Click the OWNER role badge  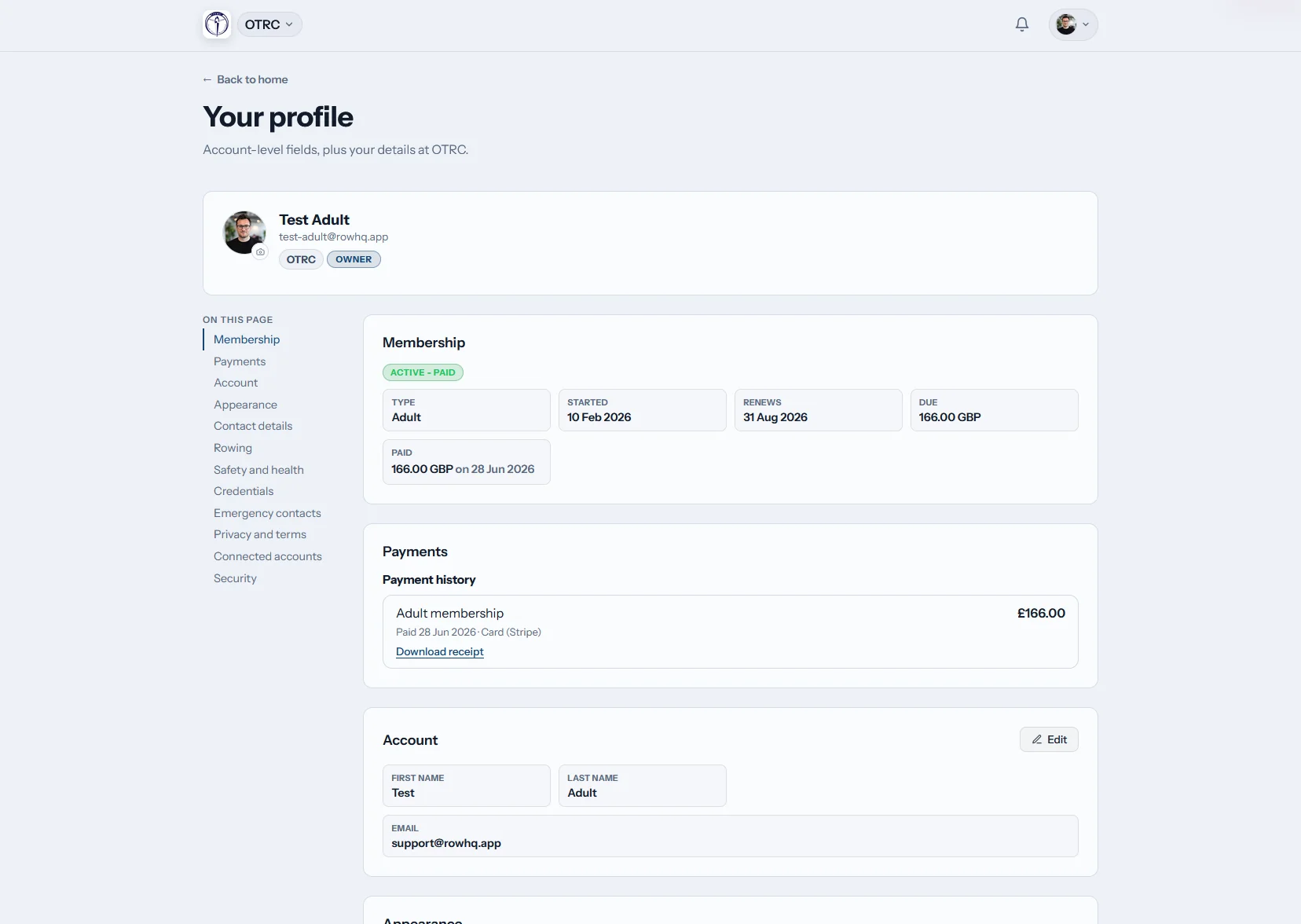[354, 259]
